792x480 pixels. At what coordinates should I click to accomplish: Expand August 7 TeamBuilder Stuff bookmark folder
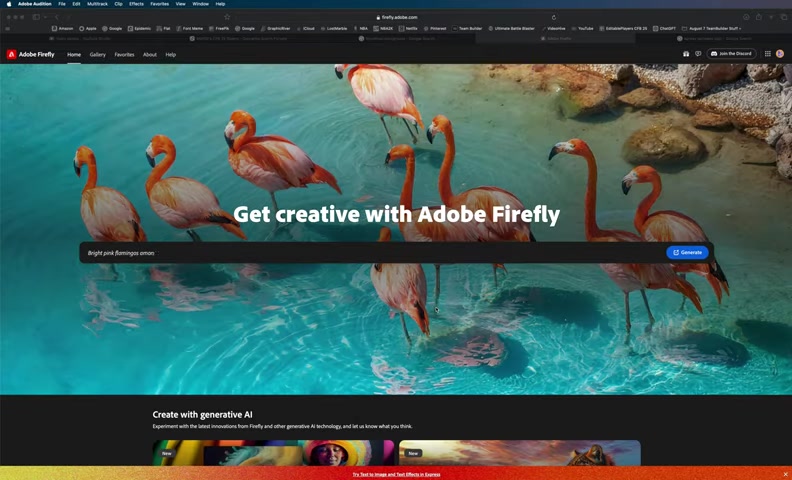tap(712, 28)
